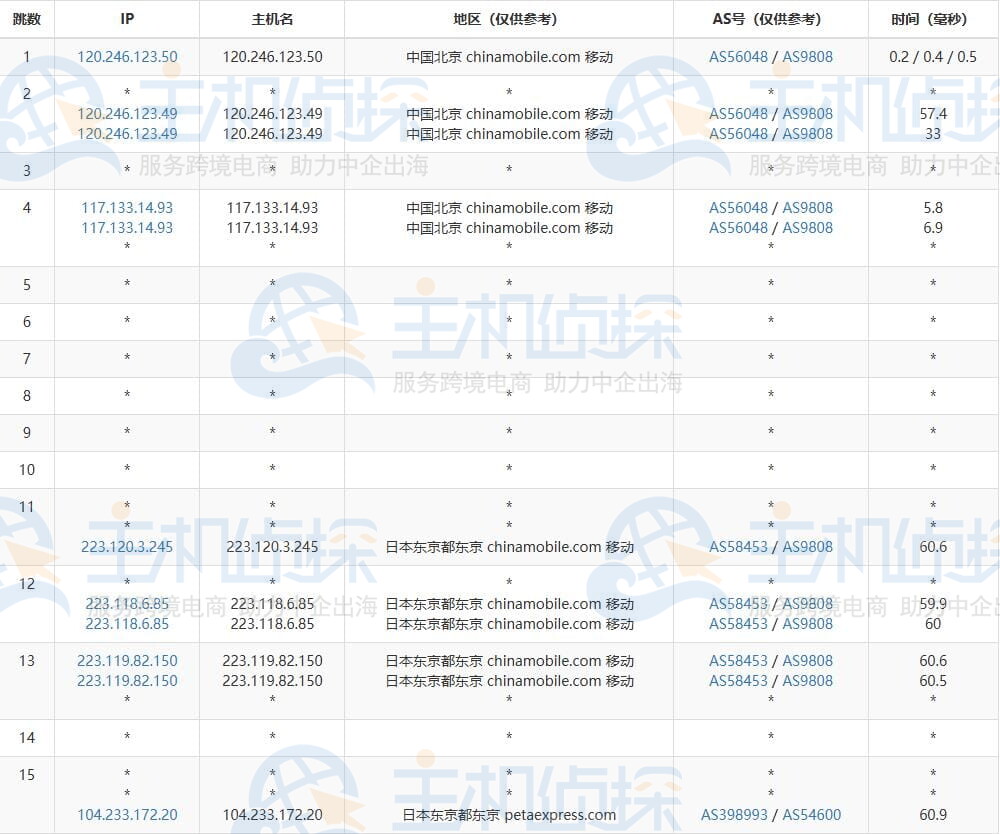Viewport: 1000px width, 834px height.
Task: Select region text 日本东京都东京 petaexpress.com
Action: point(509,815)
